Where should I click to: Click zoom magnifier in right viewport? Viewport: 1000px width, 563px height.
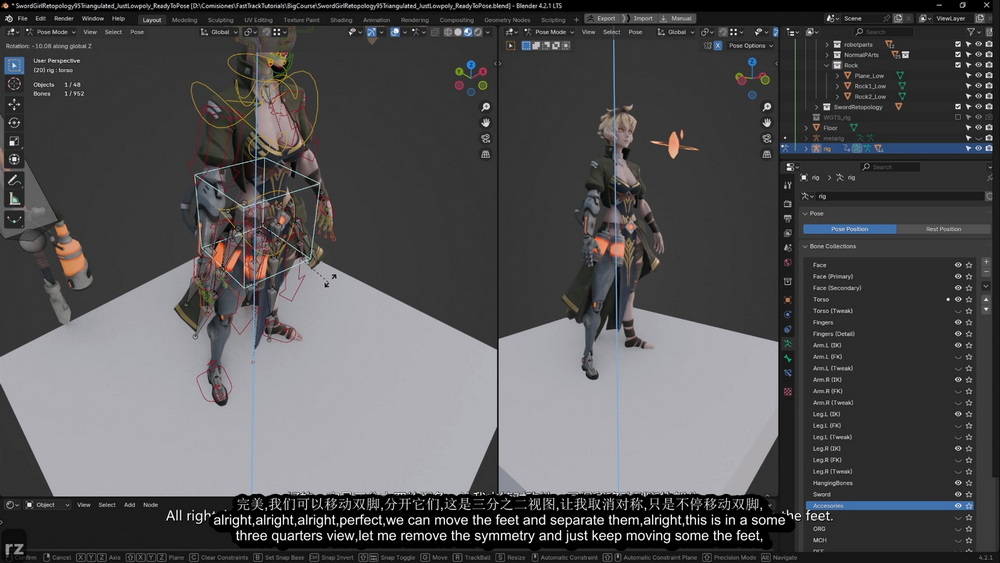coord(767,107)
